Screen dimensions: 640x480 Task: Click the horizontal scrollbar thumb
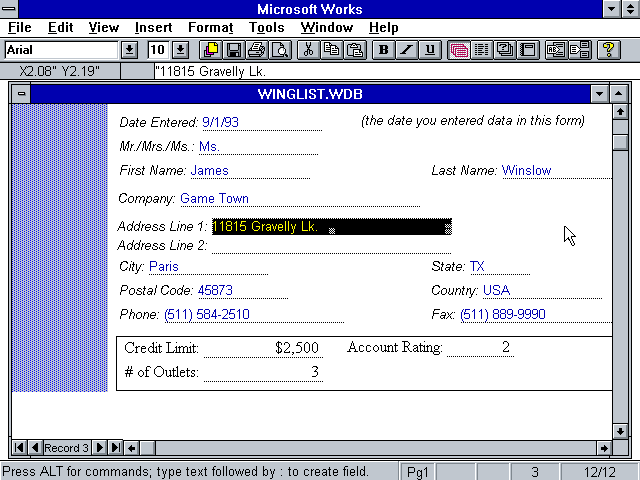(x=148, y=448)
